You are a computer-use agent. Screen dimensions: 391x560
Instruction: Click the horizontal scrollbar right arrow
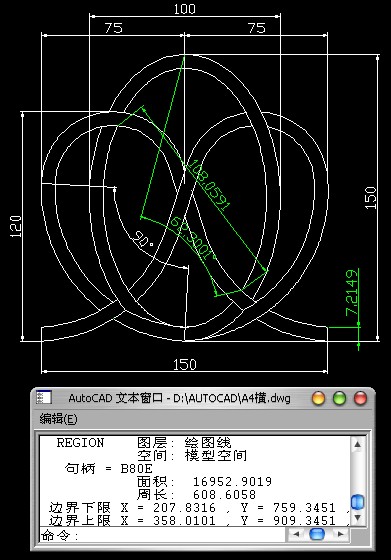point(341,534)
